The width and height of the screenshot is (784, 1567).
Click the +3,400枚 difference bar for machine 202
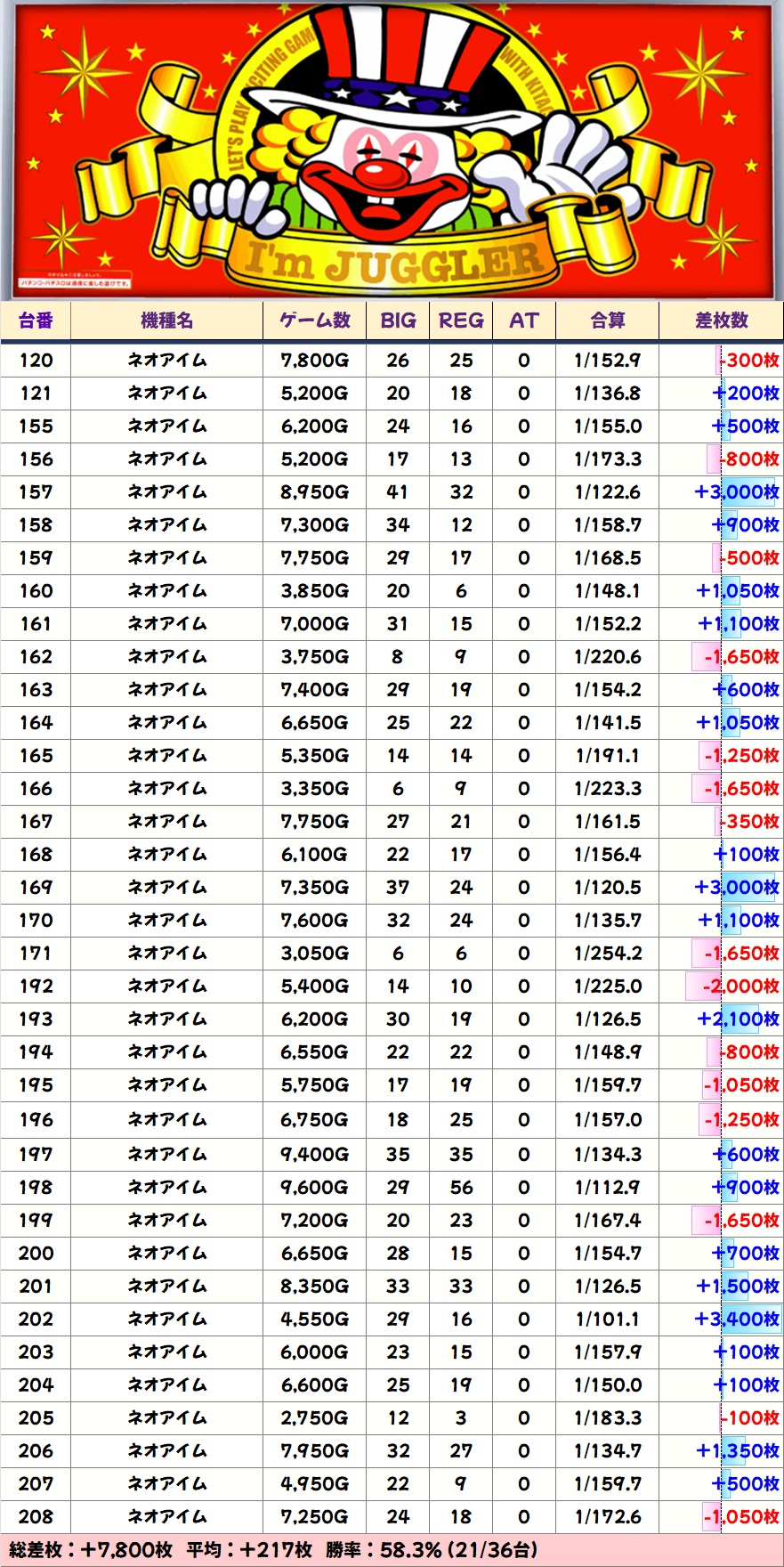737,1319
